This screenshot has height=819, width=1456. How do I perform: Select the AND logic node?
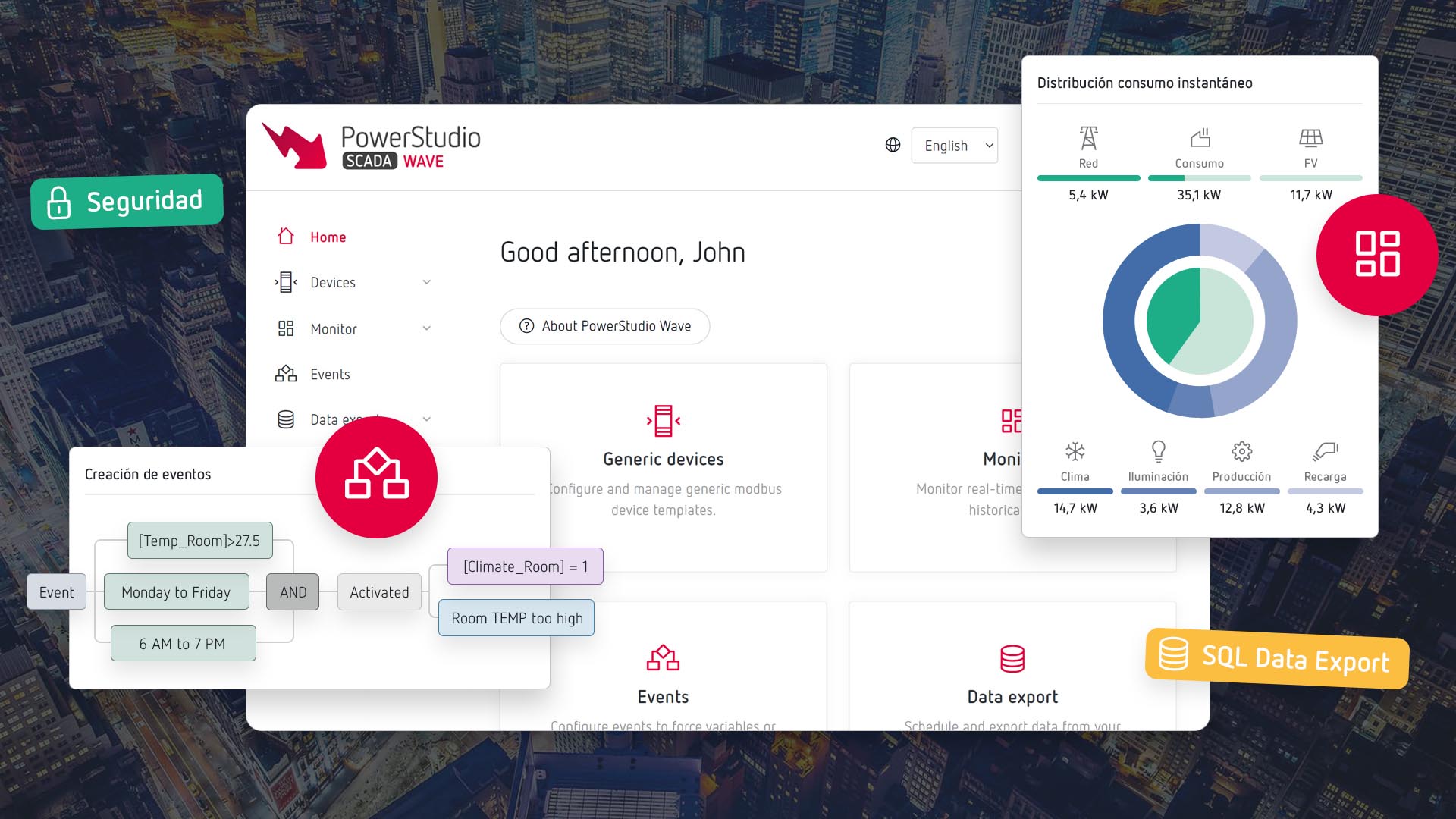[x=293, y=592]
